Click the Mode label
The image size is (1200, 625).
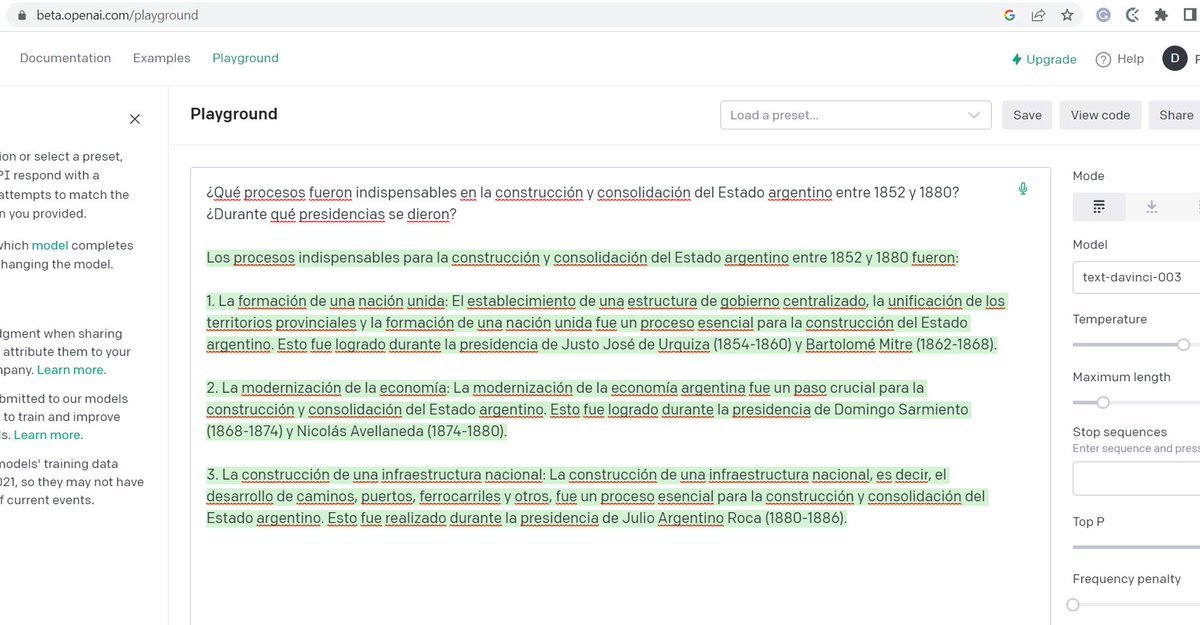coord(1089,176)
